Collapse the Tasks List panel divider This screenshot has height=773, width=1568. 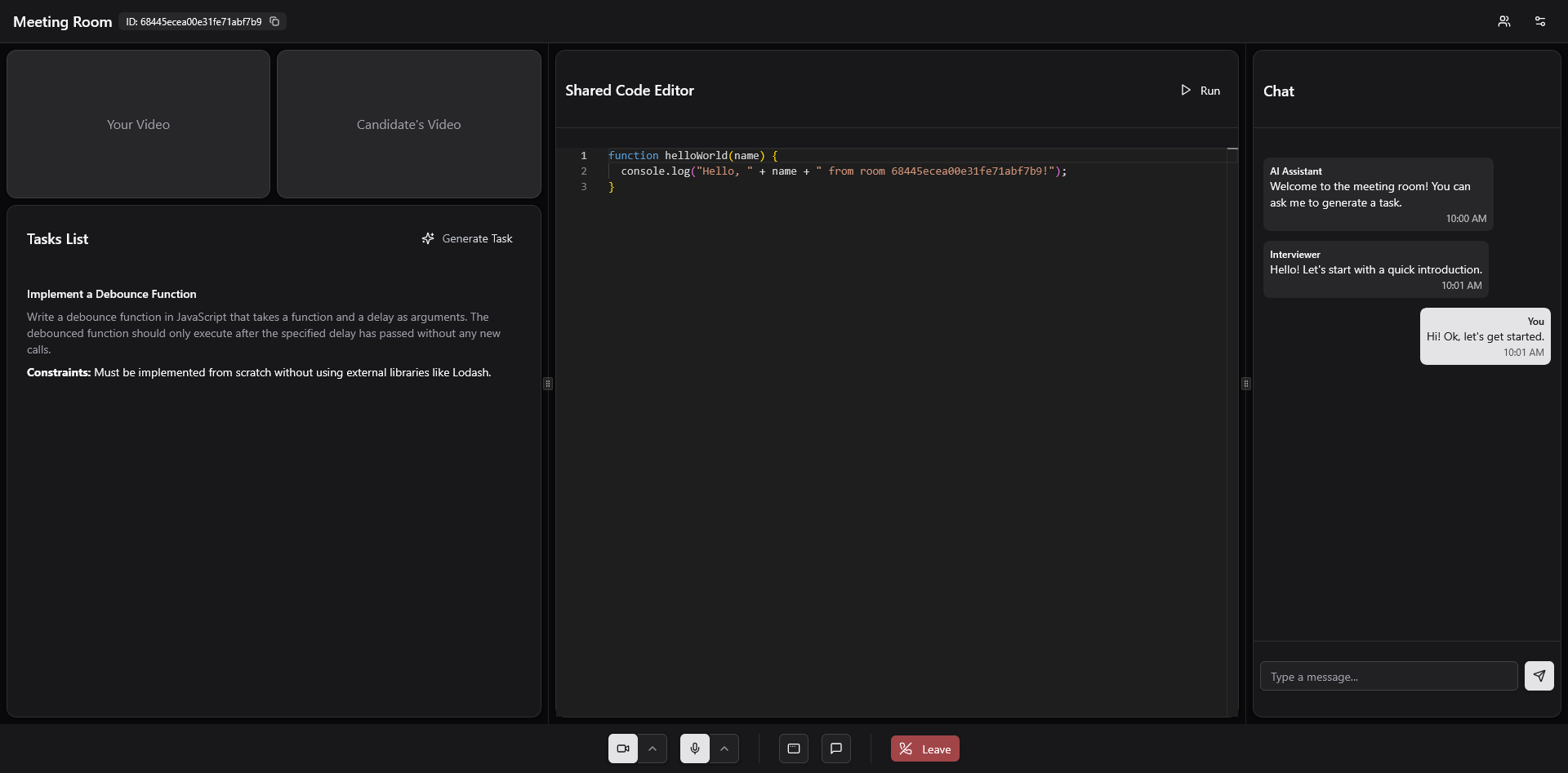point(548,384)
